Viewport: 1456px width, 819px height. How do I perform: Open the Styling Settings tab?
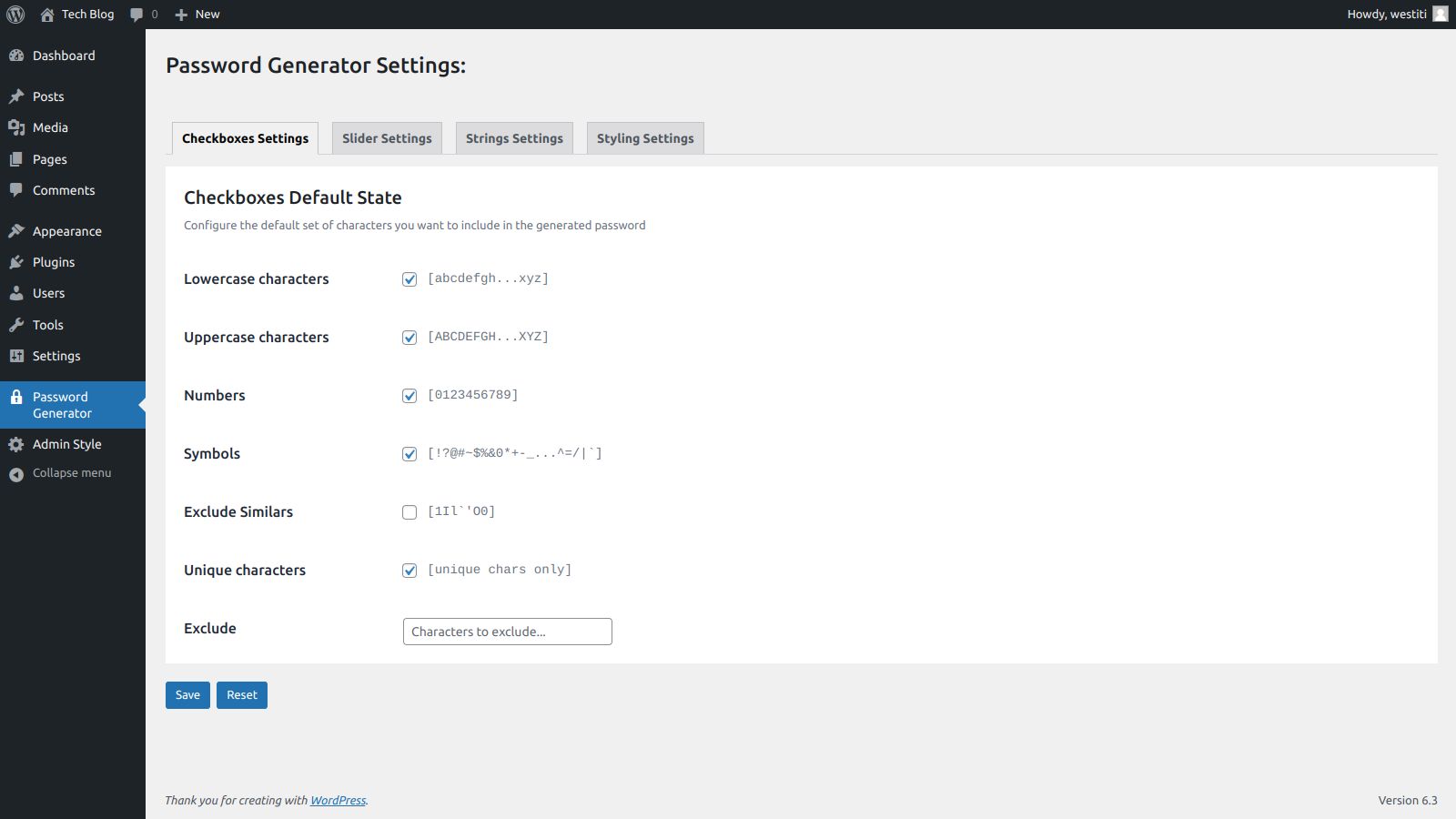coord(644,137)
